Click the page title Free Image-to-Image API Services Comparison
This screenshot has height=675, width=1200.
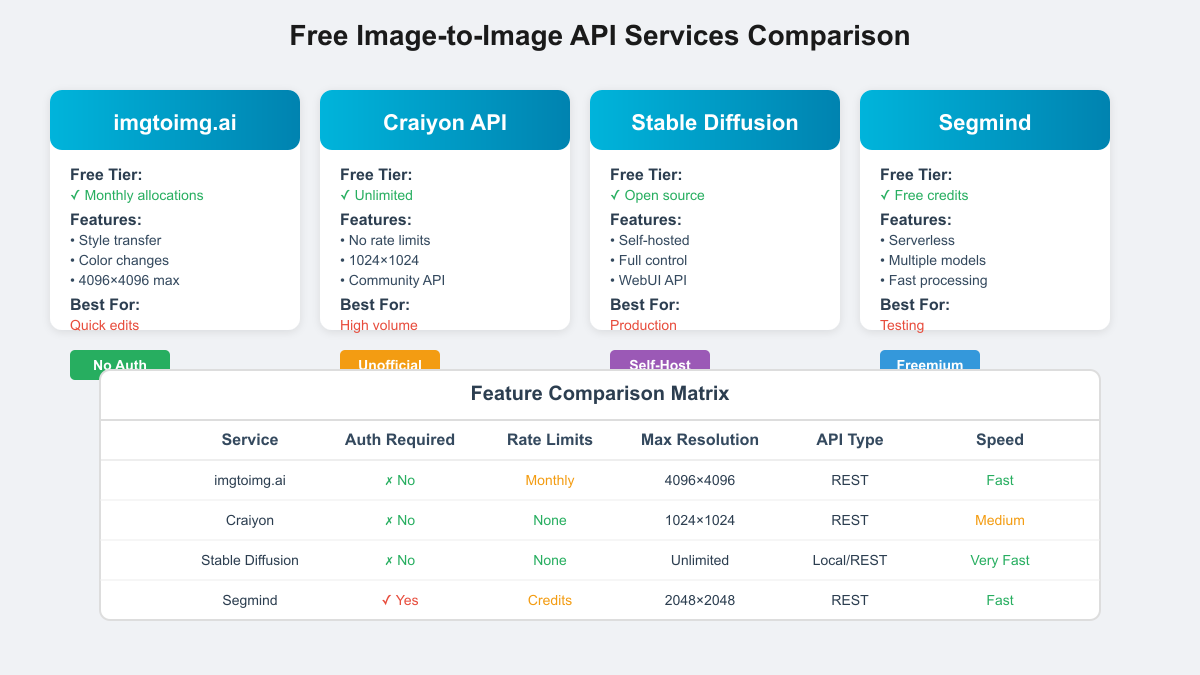pos(600,36)
